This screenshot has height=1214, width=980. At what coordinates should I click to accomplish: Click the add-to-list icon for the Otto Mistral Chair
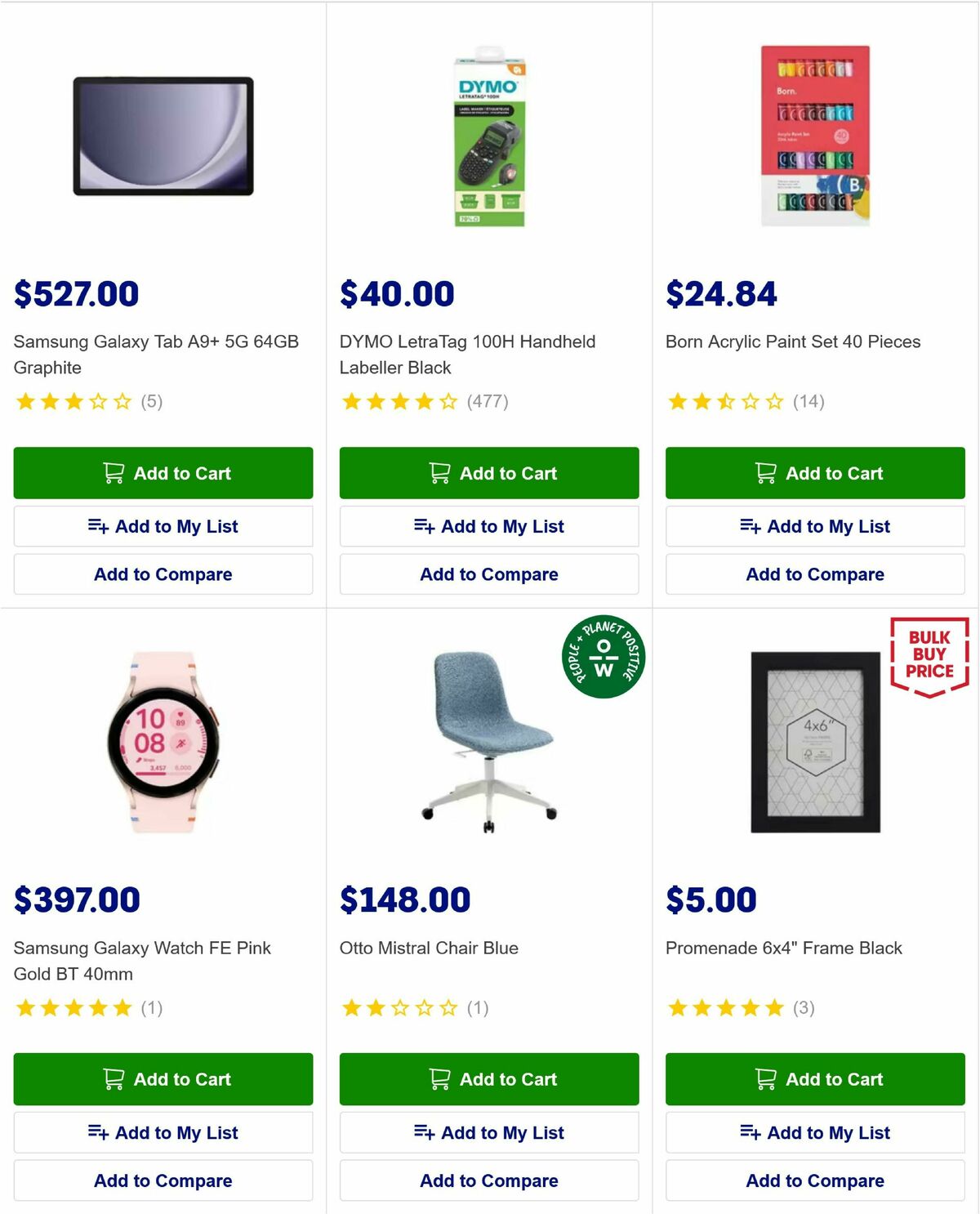click(425, 1132)
